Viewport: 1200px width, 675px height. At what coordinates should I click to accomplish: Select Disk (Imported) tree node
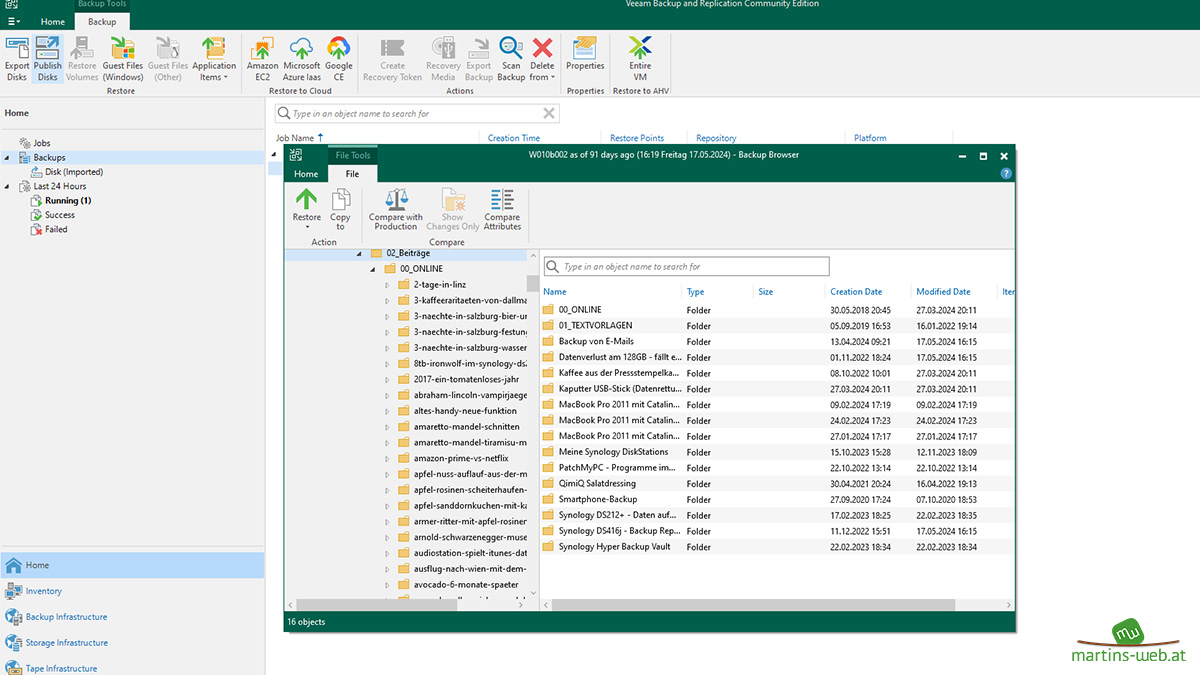[73, 172]
